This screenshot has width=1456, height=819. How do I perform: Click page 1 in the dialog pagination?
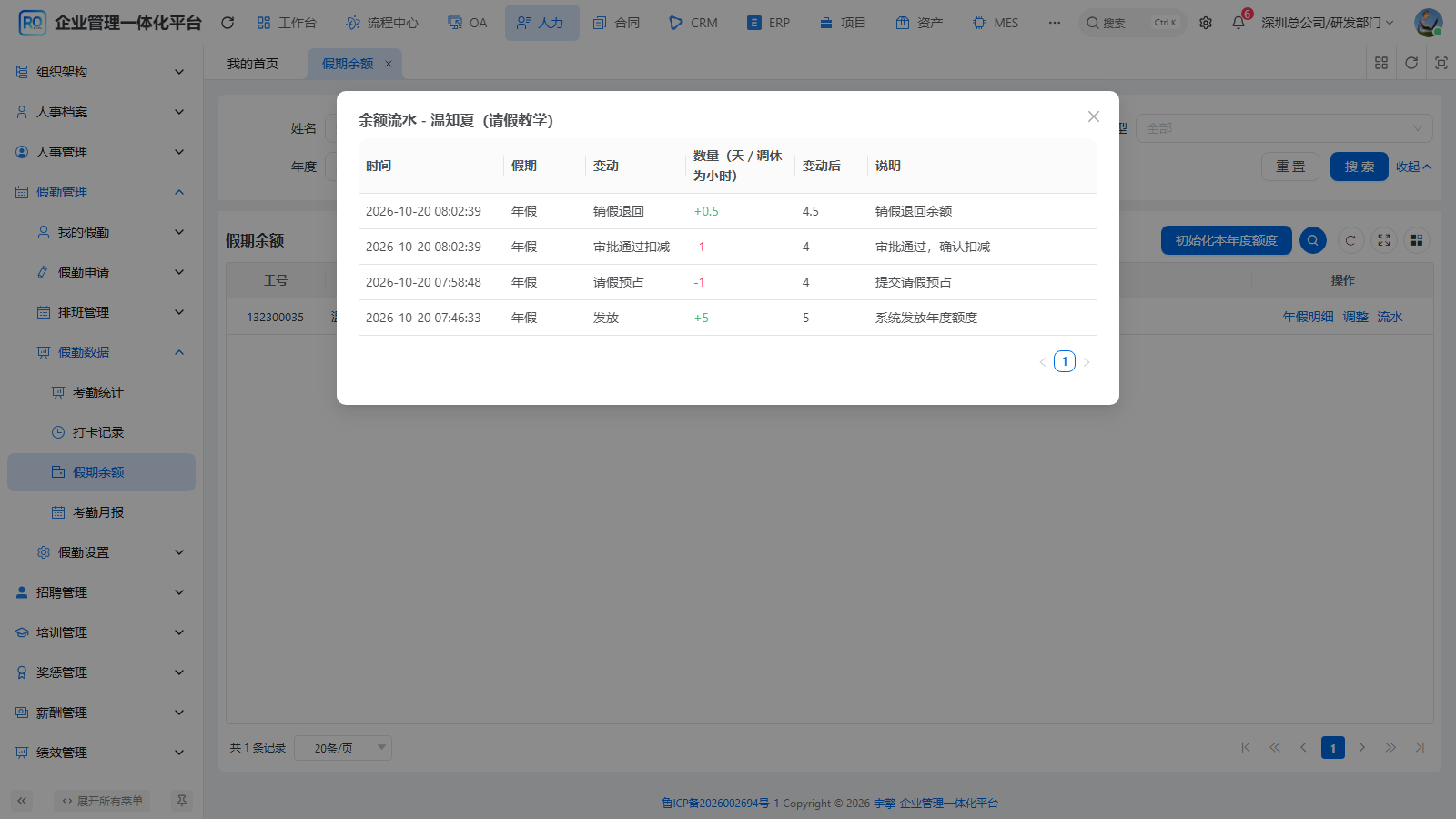1065,361
